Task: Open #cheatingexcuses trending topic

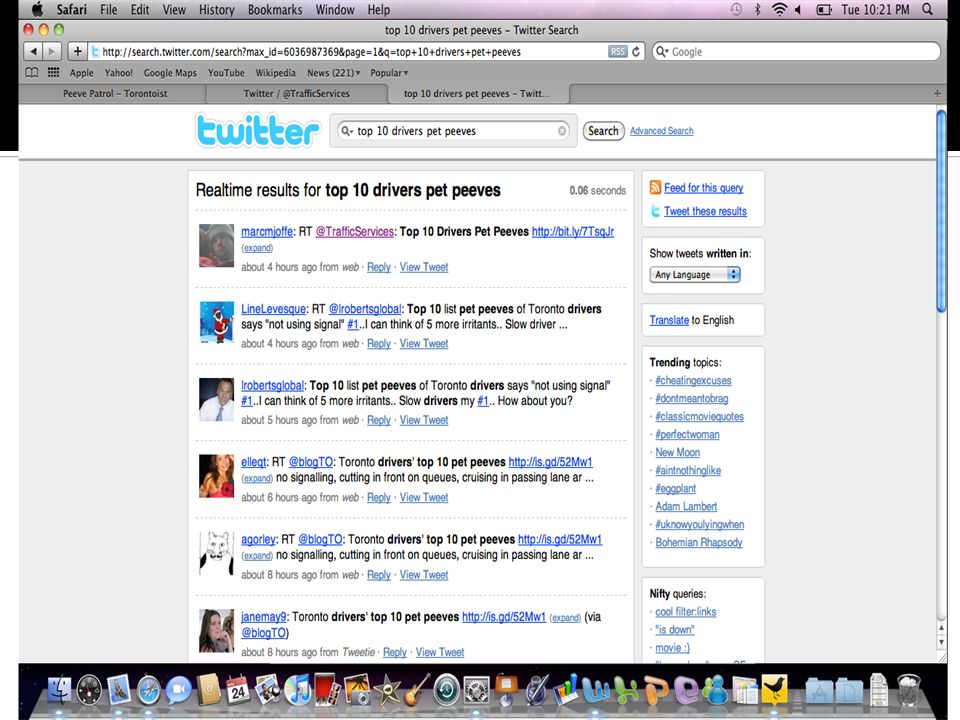Action: click(693, 380)
